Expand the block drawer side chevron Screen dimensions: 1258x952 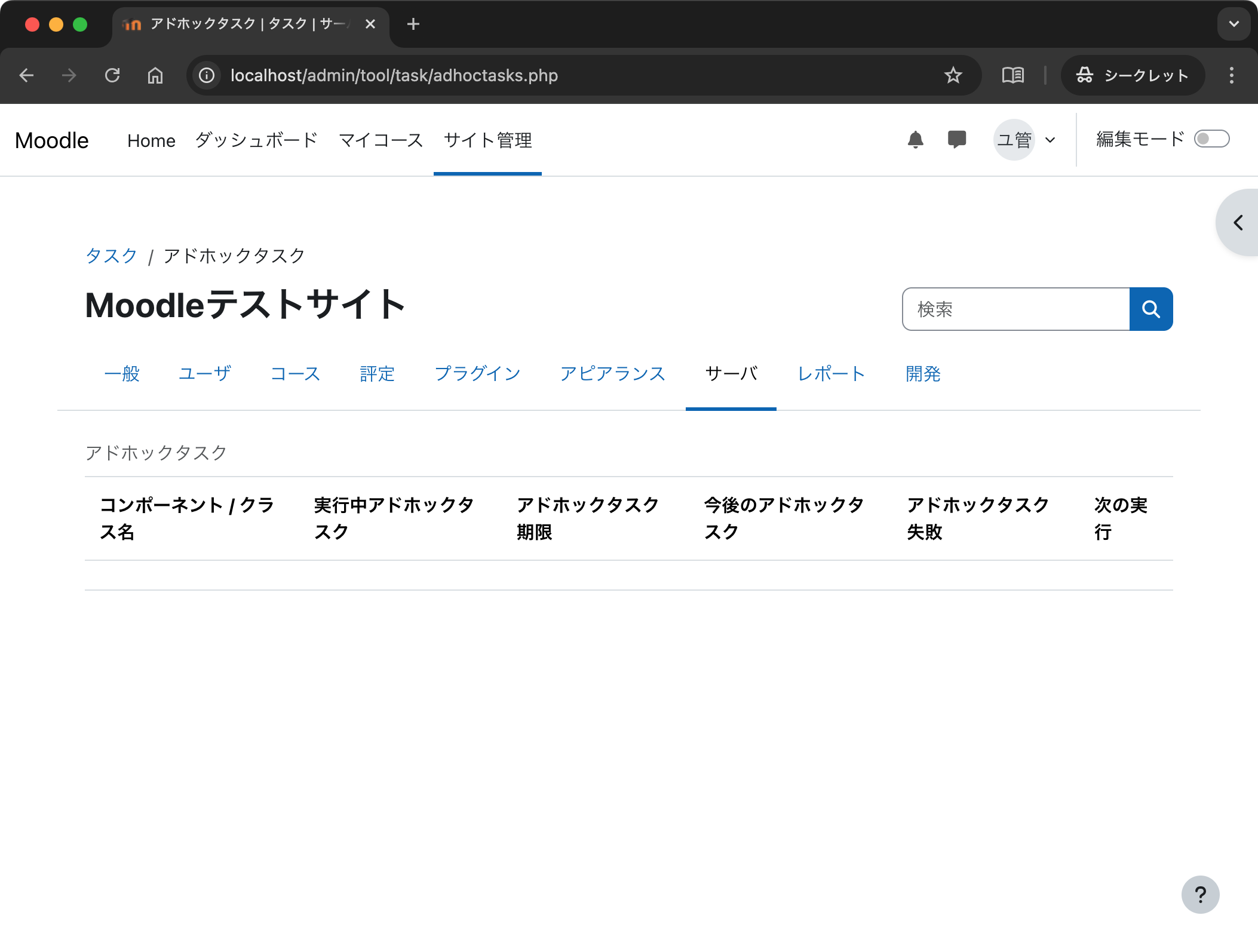[1239, 223]
